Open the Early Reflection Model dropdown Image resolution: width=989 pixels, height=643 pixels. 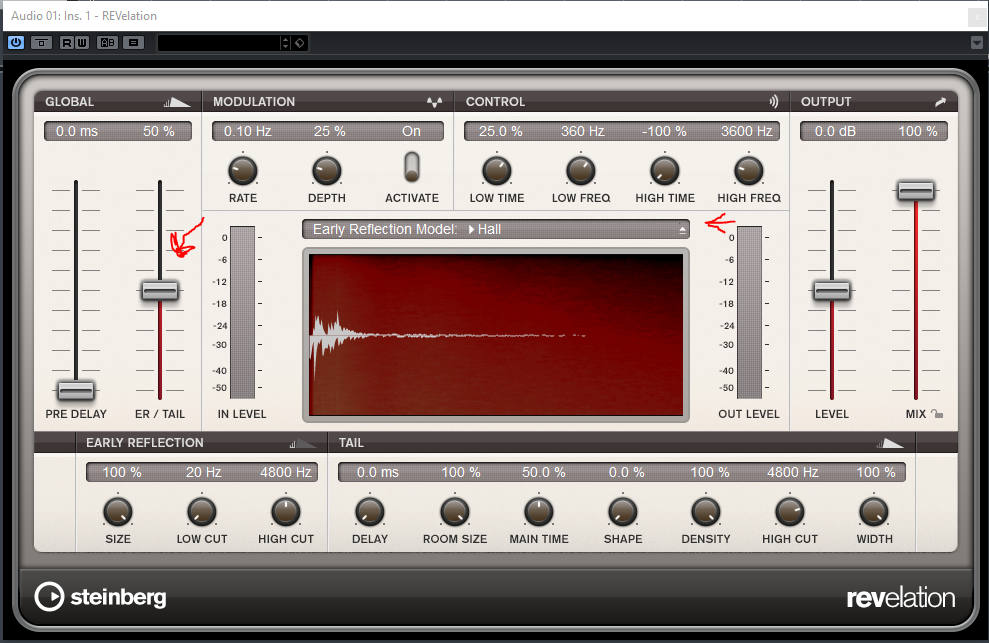(x=496, y=229)
